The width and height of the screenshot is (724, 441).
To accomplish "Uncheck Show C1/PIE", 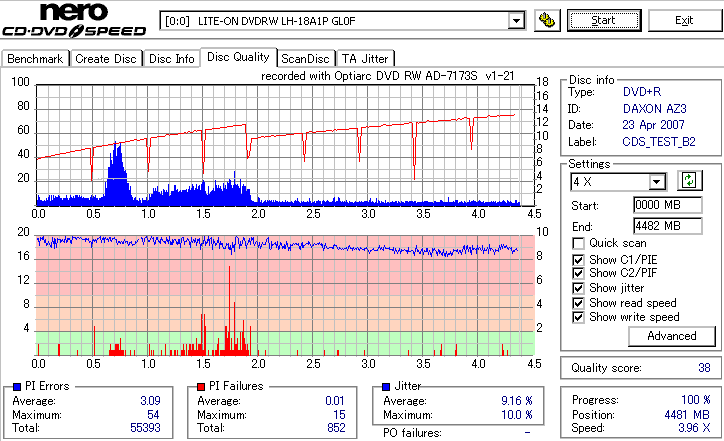I will tap(578, 260).
